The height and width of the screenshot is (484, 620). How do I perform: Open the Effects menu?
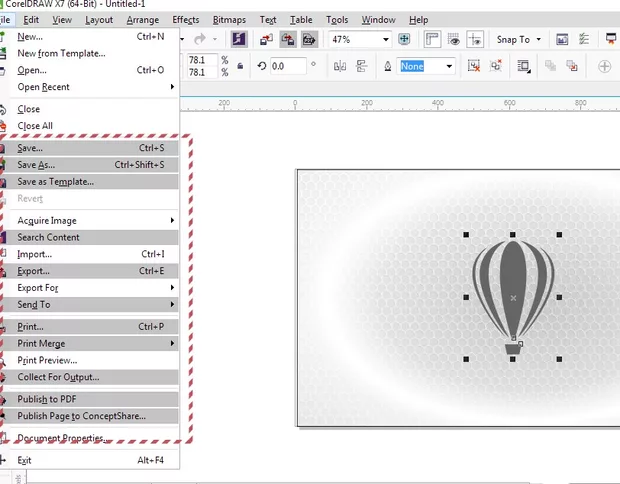point(185,20)
